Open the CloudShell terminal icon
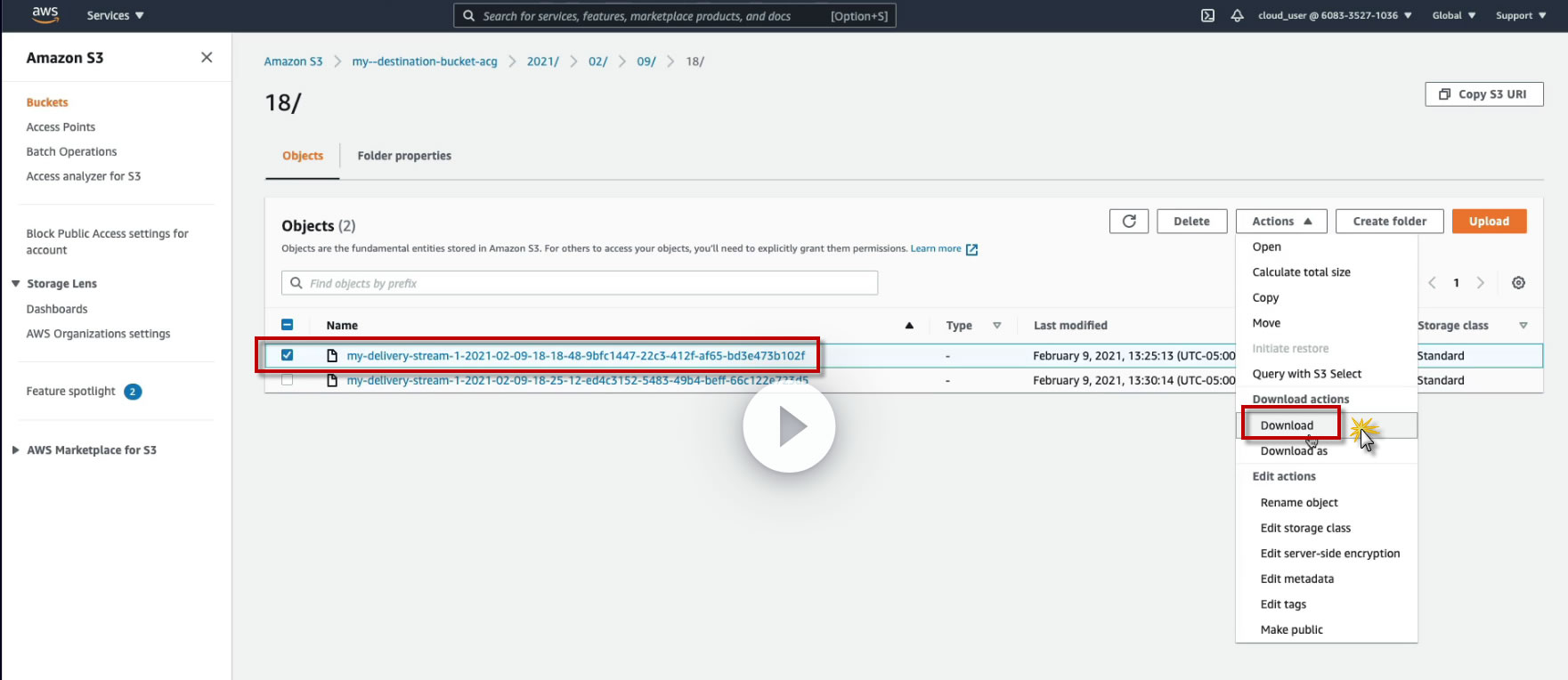 (1207, 15)
